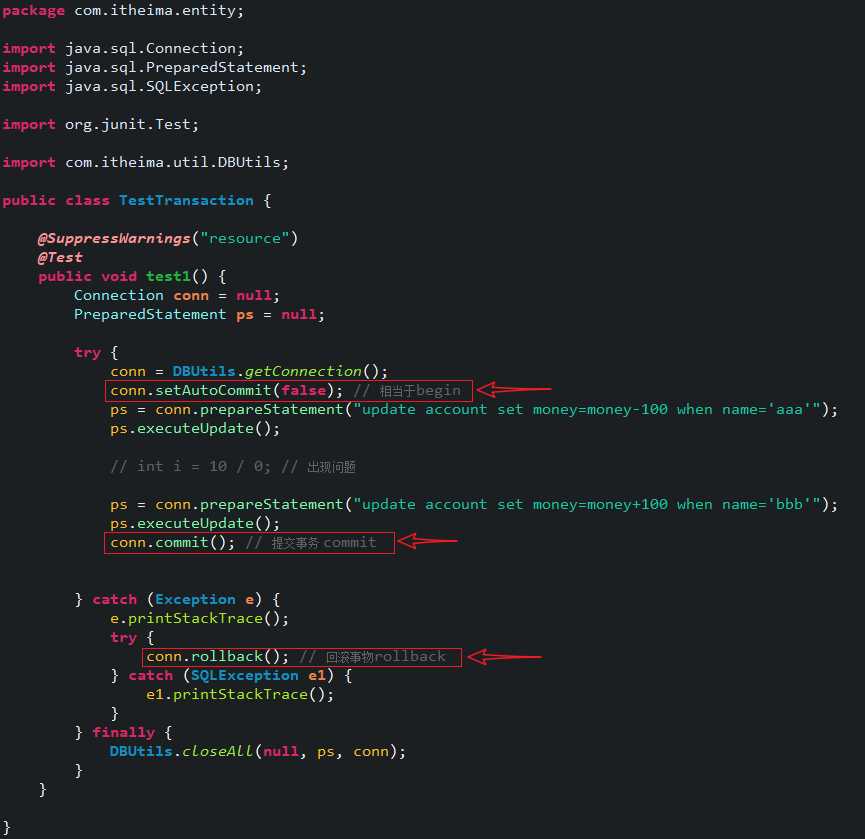Click the conn.rollback() statement
Viewport: 865px width, 839px height.
[x=217, y=656]
